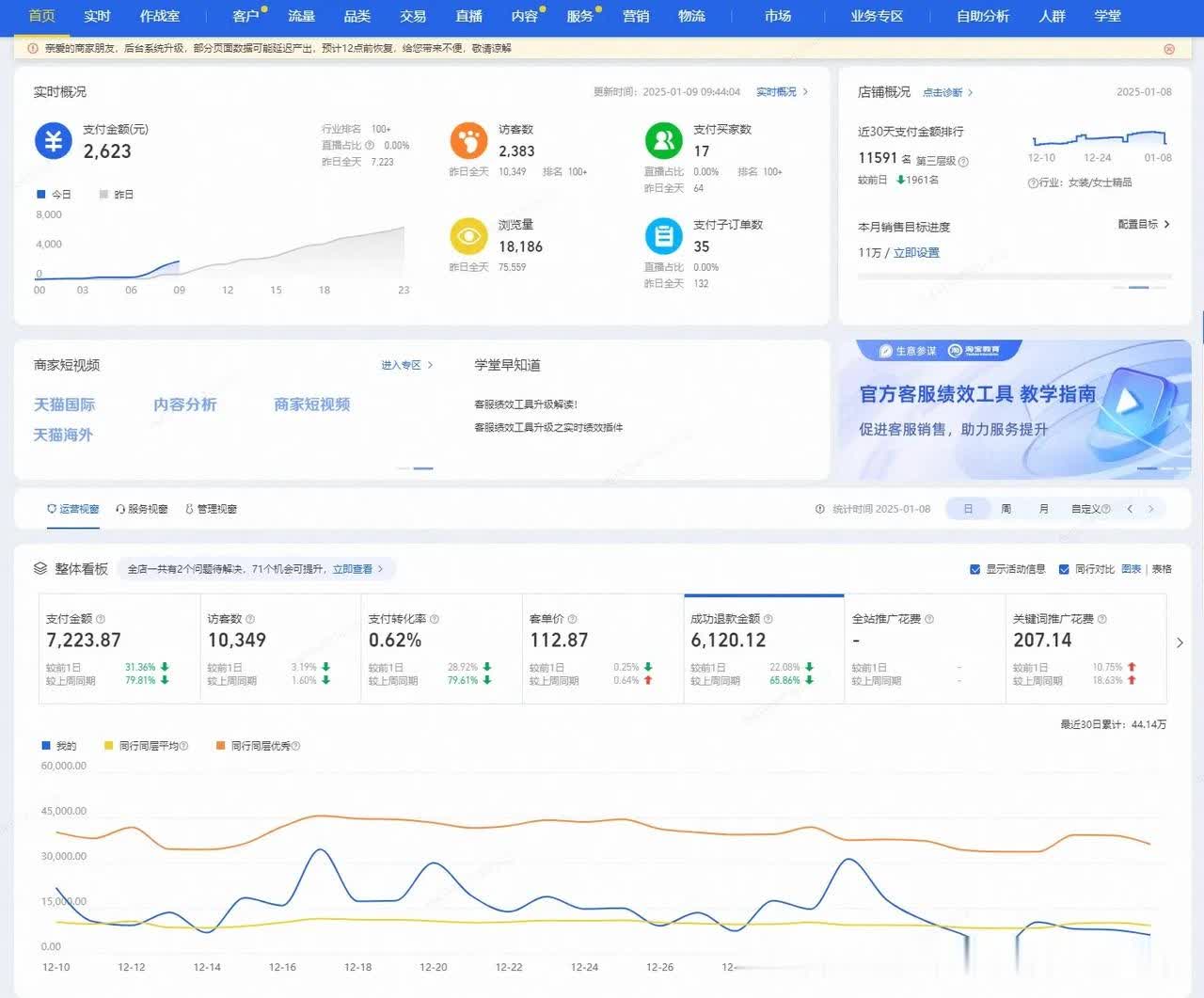The height and width of the screenshot is (998, 1204).
Task: Click the 行业 女装/女士精品 info icon
Action: tap(1033, 182)
